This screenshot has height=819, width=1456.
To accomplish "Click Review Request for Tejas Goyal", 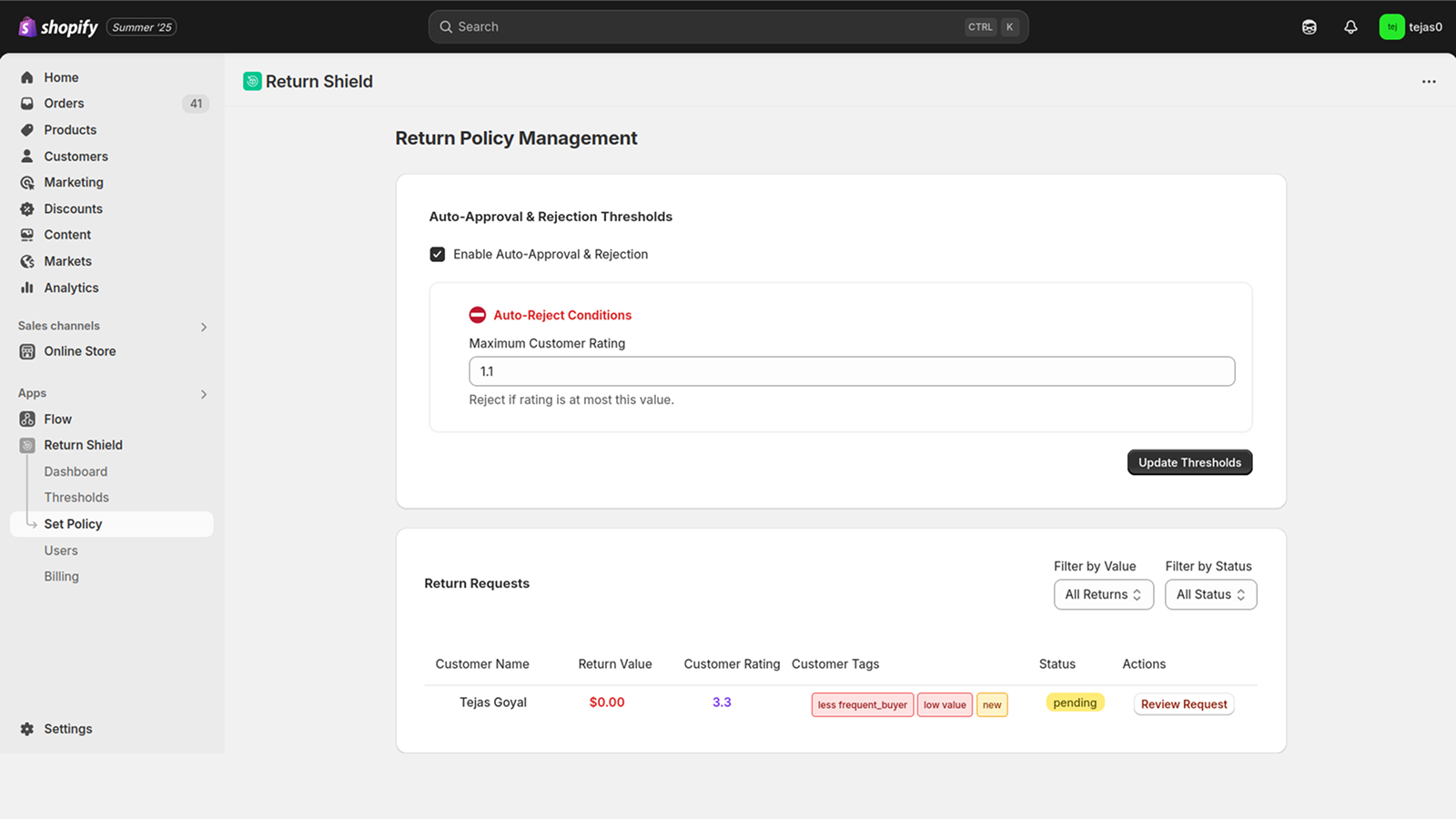I will (x=1183, y=703).
